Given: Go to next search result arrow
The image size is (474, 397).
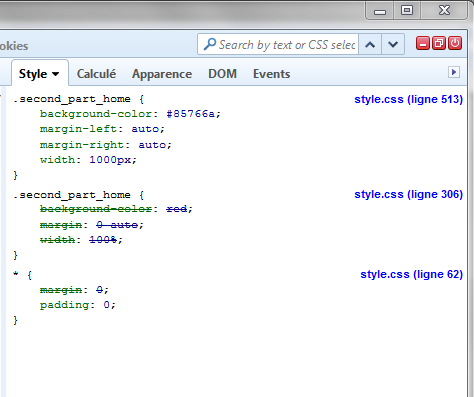Looking at the screenshot, I should 393,44.
